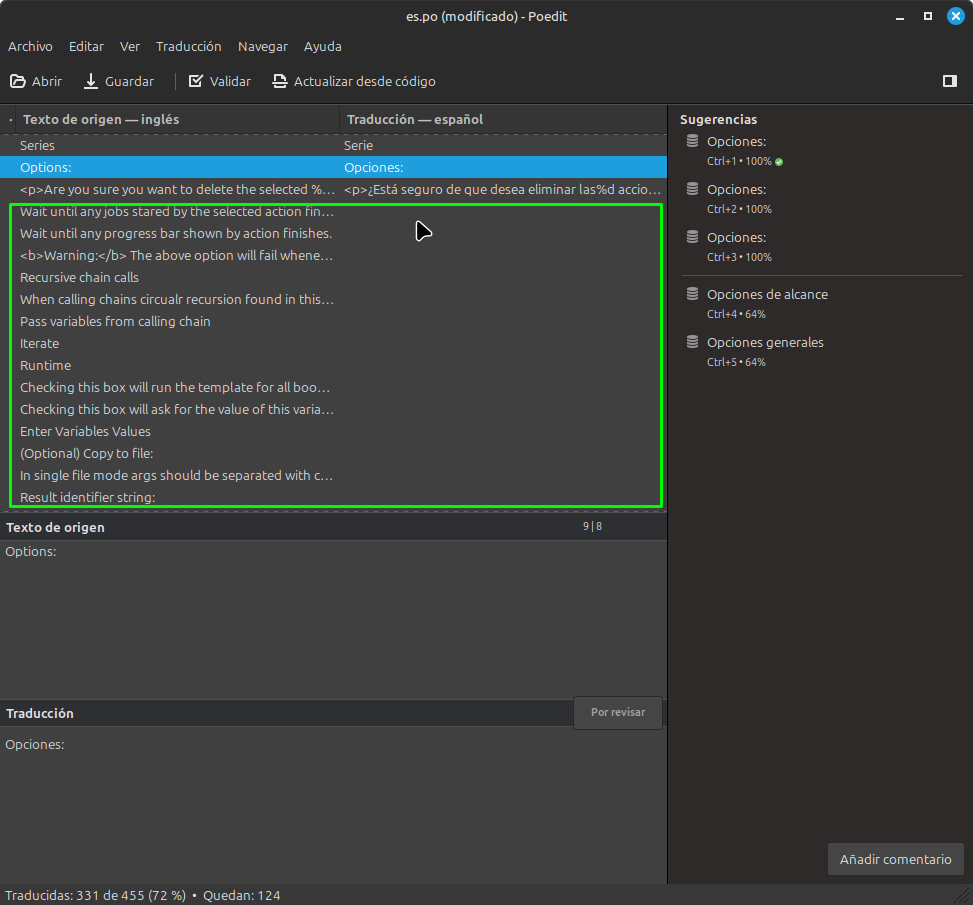The width and height of the screenshot is (973, 905).
Task: Click Actualizar desde código icon
Action: tap(280, 81)
